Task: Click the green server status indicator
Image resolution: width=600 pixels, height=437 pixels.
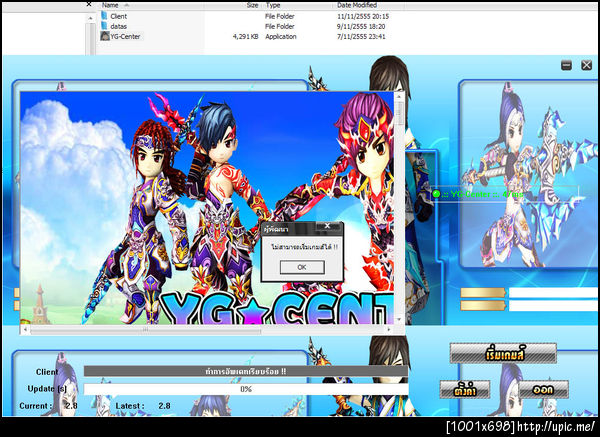Action: pyautogui.click(x=436, y=194)
